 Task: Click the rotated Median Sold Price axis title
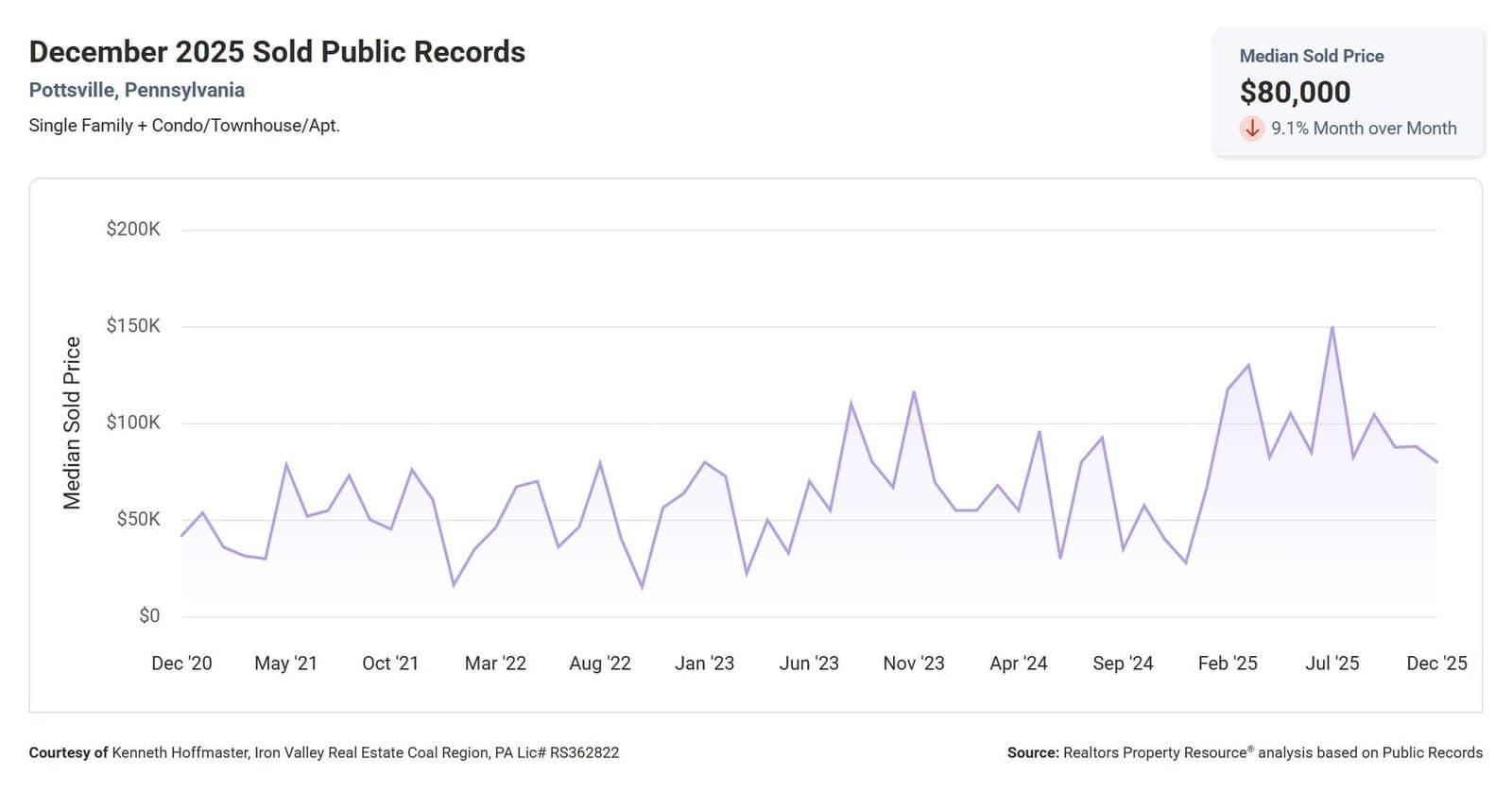(x=72, y=423)
